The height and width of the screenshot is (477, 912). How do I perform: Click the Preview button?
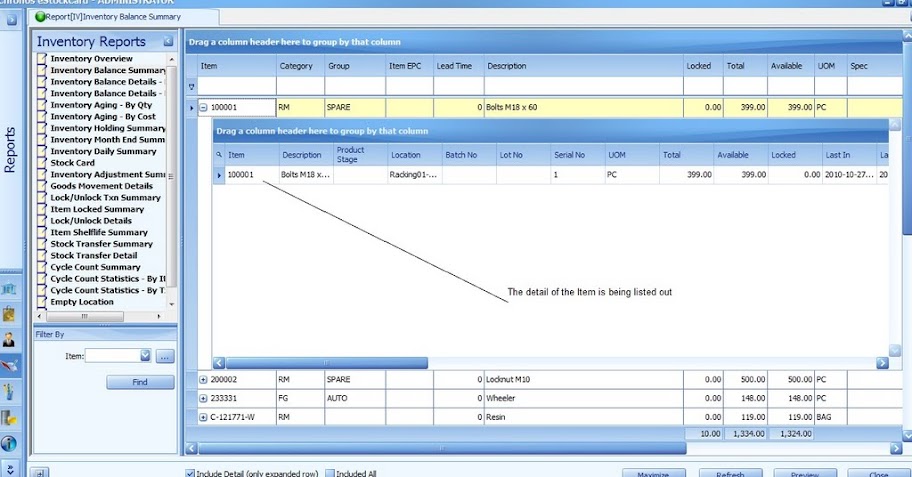[805, 473]
